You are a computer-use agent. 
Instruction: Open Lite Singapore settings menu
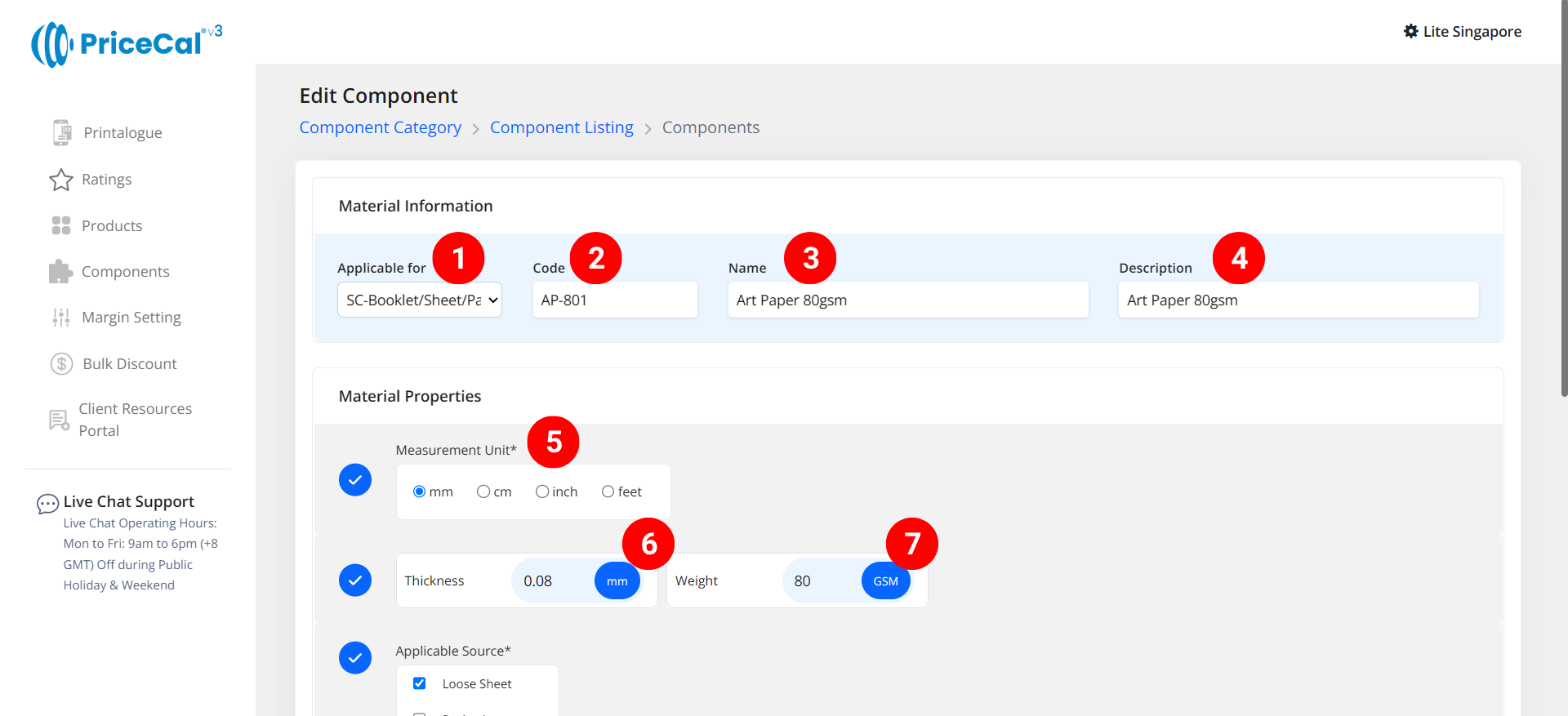[1462, 32]
